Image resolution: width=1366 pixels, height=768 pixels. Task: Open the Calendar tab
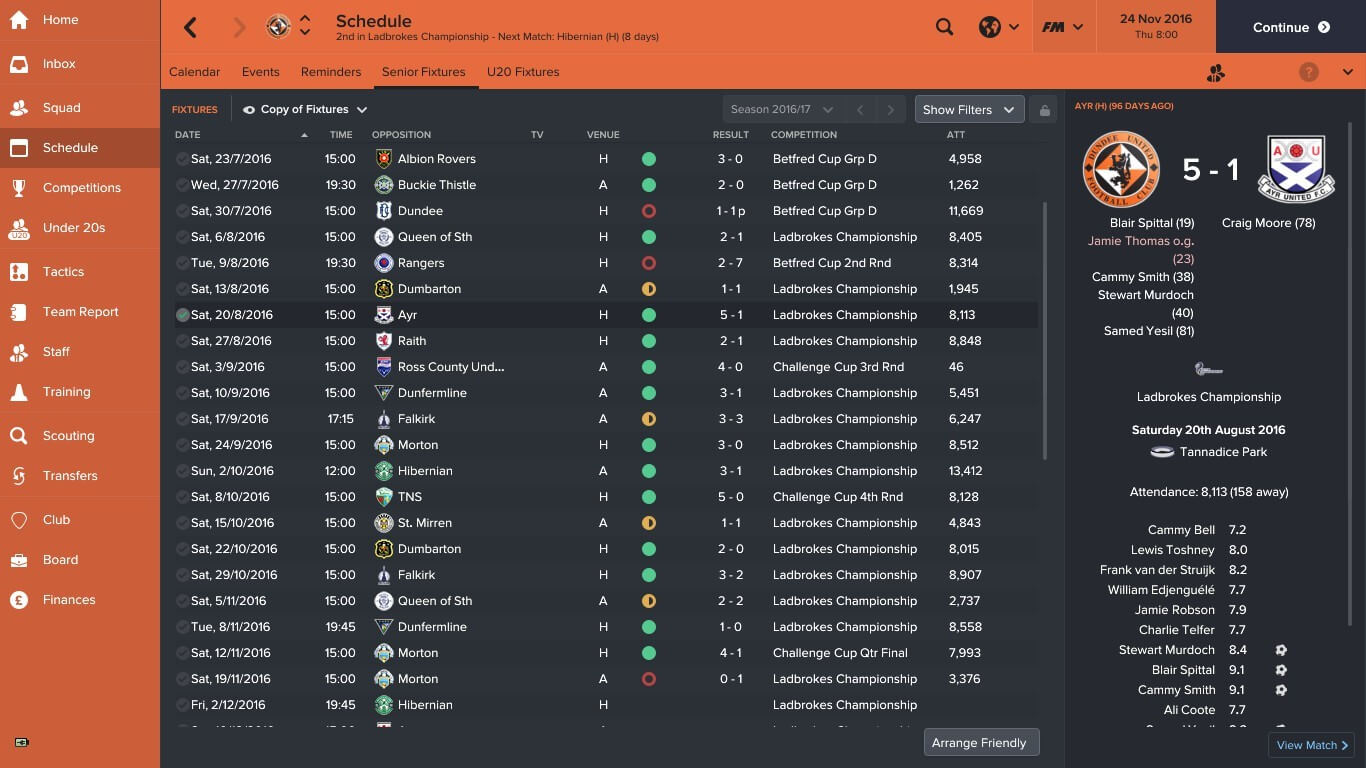tap(195, 72)
